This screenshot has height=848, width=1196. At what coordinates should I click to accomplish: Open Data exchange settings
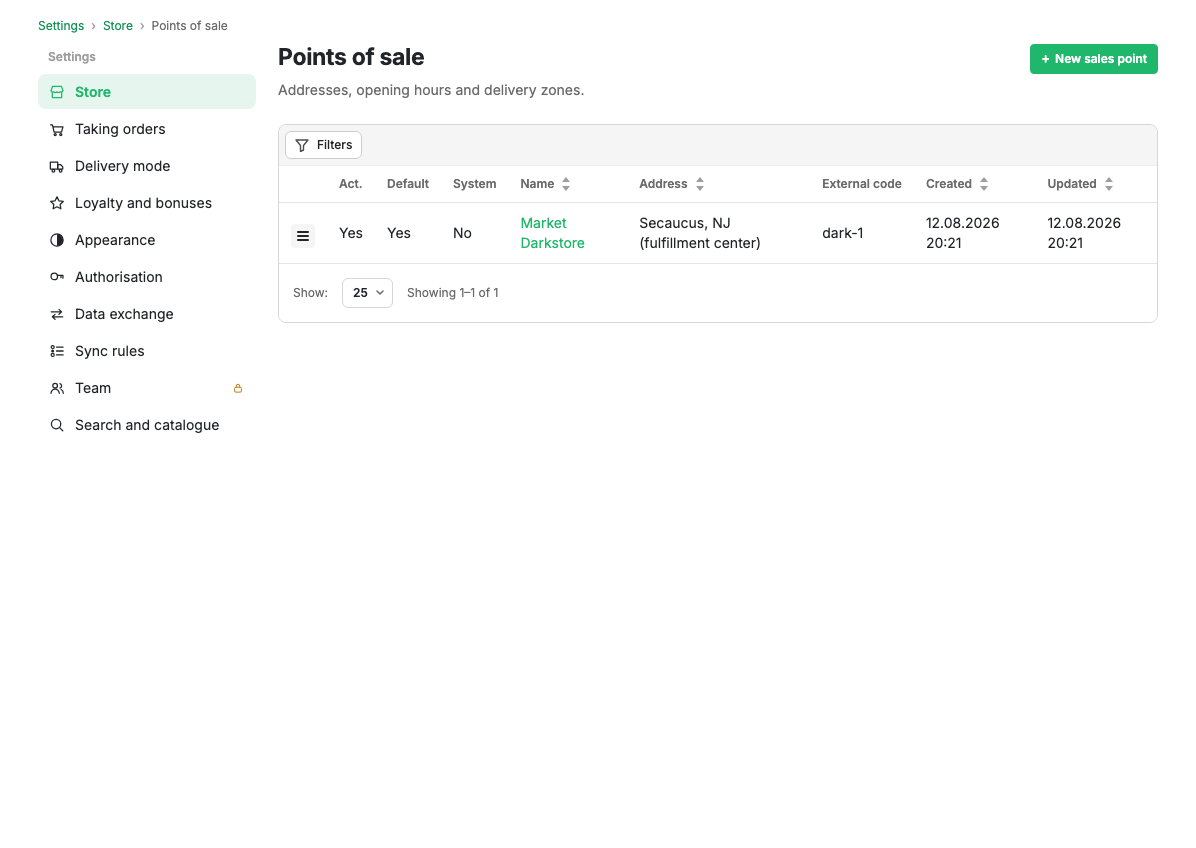147,314
